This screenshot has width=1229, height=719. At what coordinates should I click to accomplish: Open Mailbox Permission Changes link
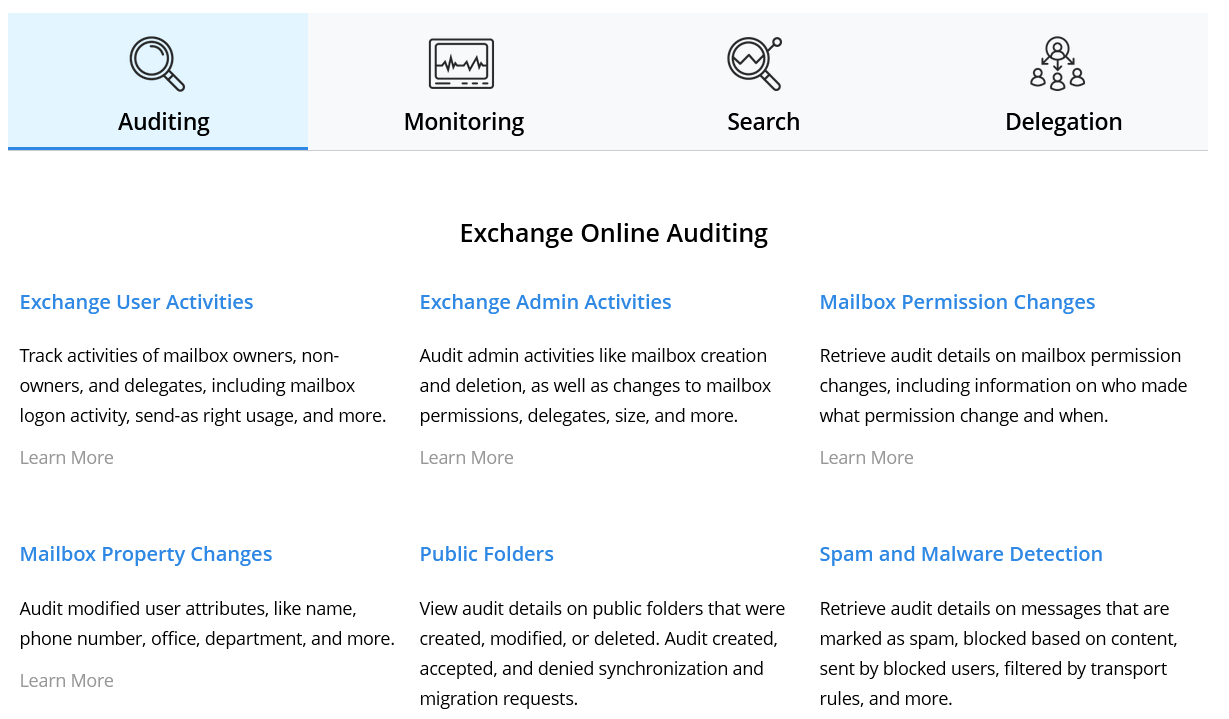click(958, 302)
